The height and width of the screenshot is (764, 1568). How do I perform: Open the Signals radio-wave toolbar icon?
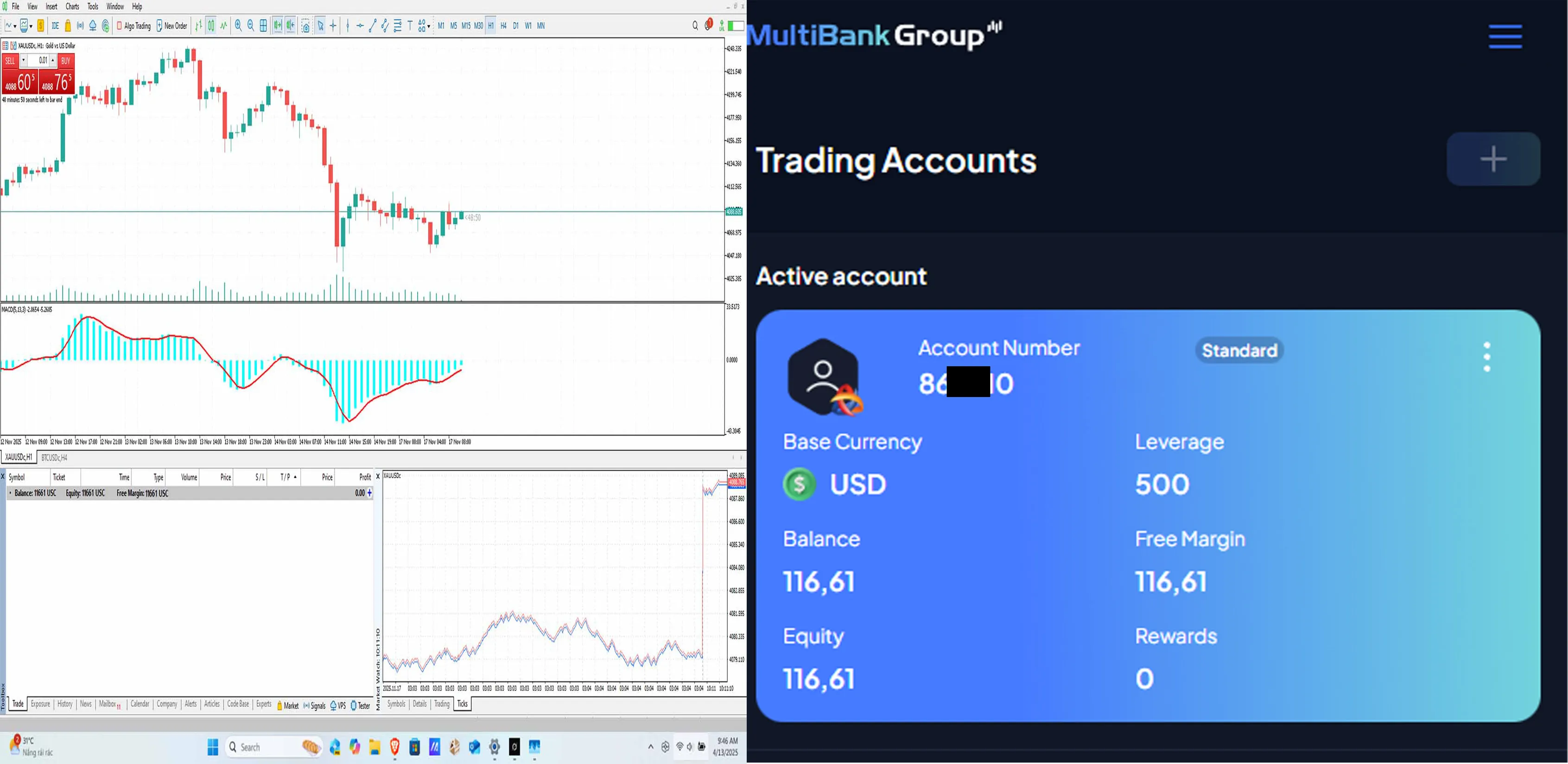click(80, 25)
